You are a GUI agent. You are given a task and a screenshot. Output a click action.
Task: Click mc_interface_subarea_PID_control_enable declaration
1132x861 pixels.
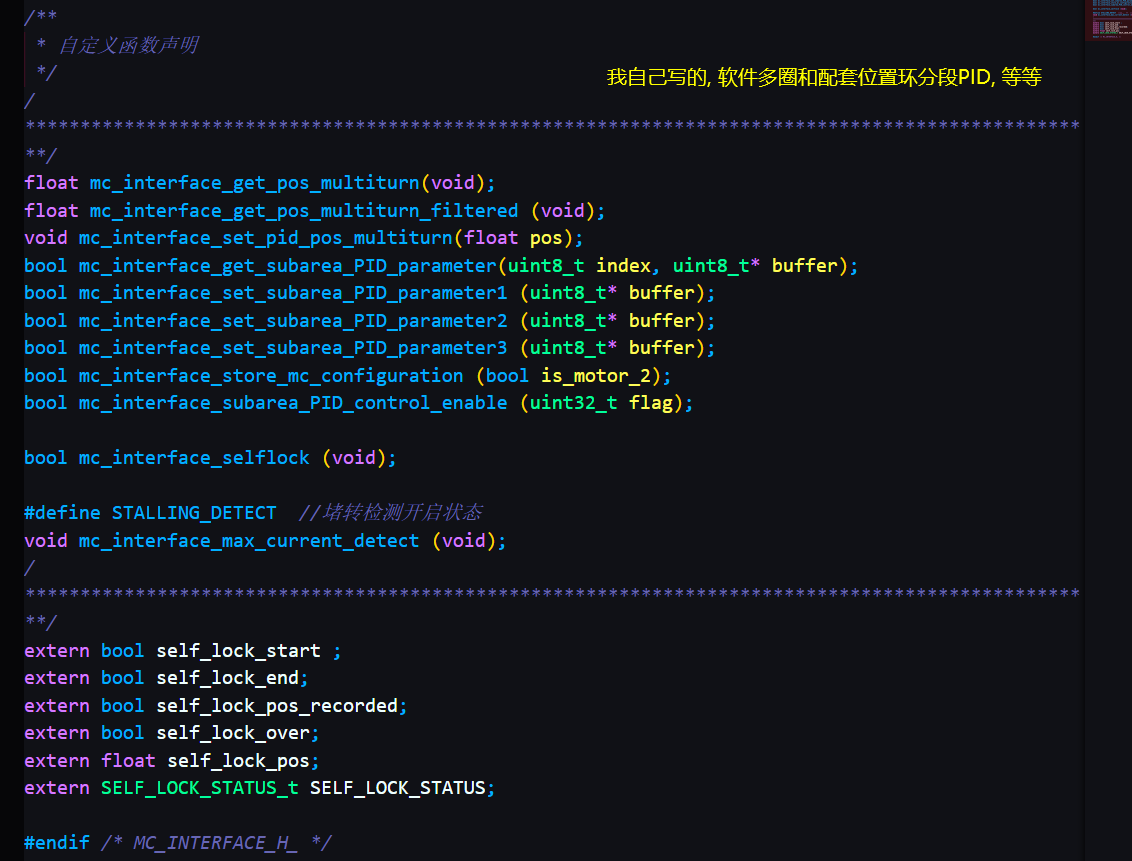pos(293,403)
